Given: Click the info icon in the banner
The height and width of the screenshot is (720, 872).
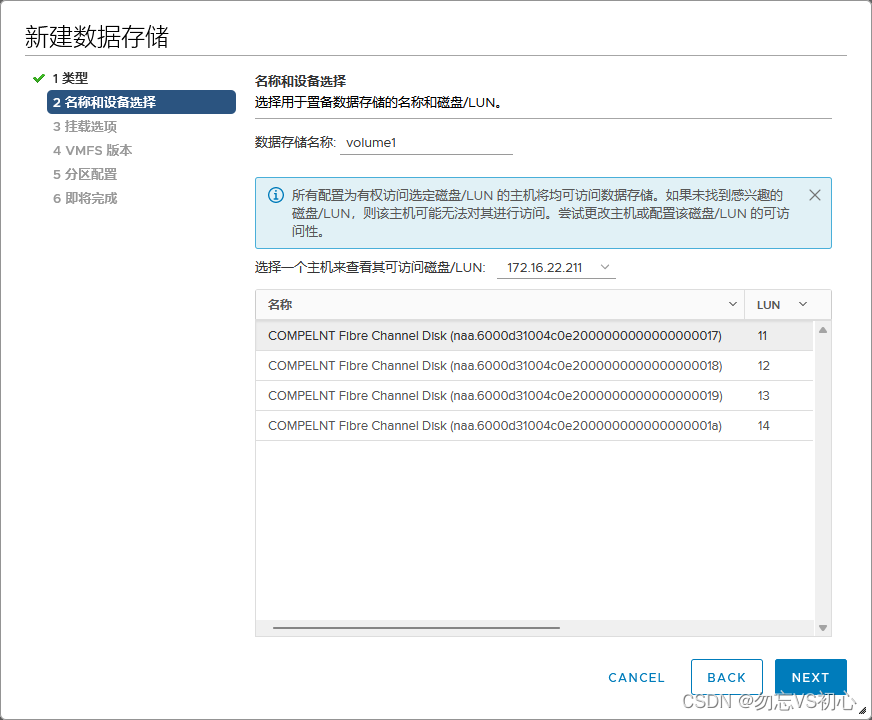Looking at the screenshot, I should click(275, 195).
